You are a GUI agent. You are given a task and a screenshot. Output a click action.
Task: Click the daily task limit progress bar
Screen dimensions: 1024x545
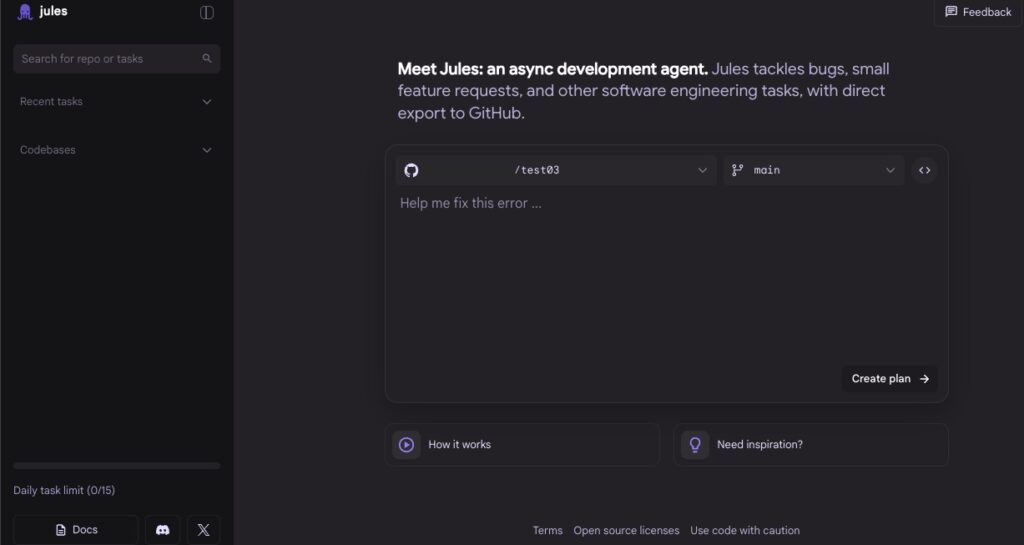coord(116,466)
